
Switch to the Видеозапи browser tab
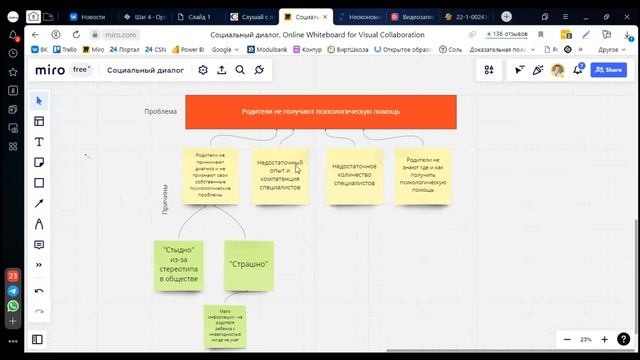[x=413, y=17]
